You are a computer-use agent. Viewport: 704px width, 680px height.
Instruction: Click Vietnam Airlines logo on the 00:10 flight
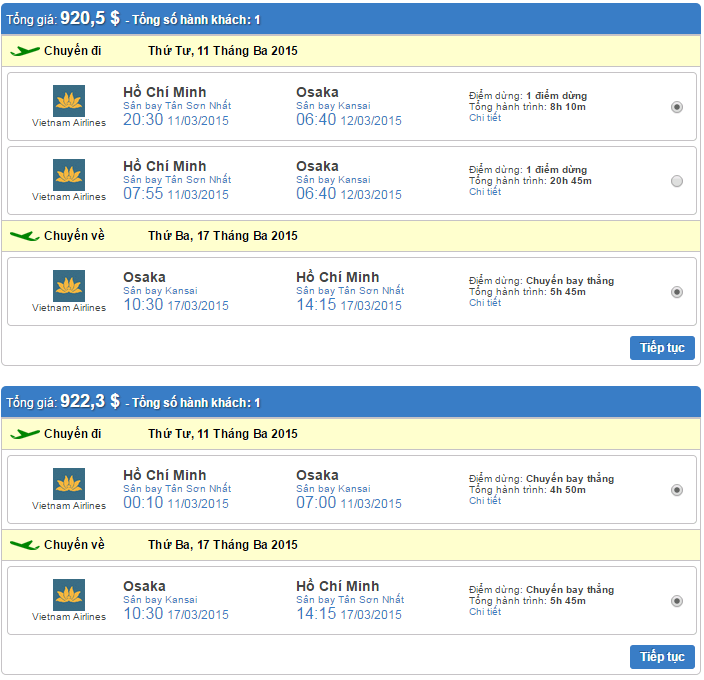coord(69,484)
